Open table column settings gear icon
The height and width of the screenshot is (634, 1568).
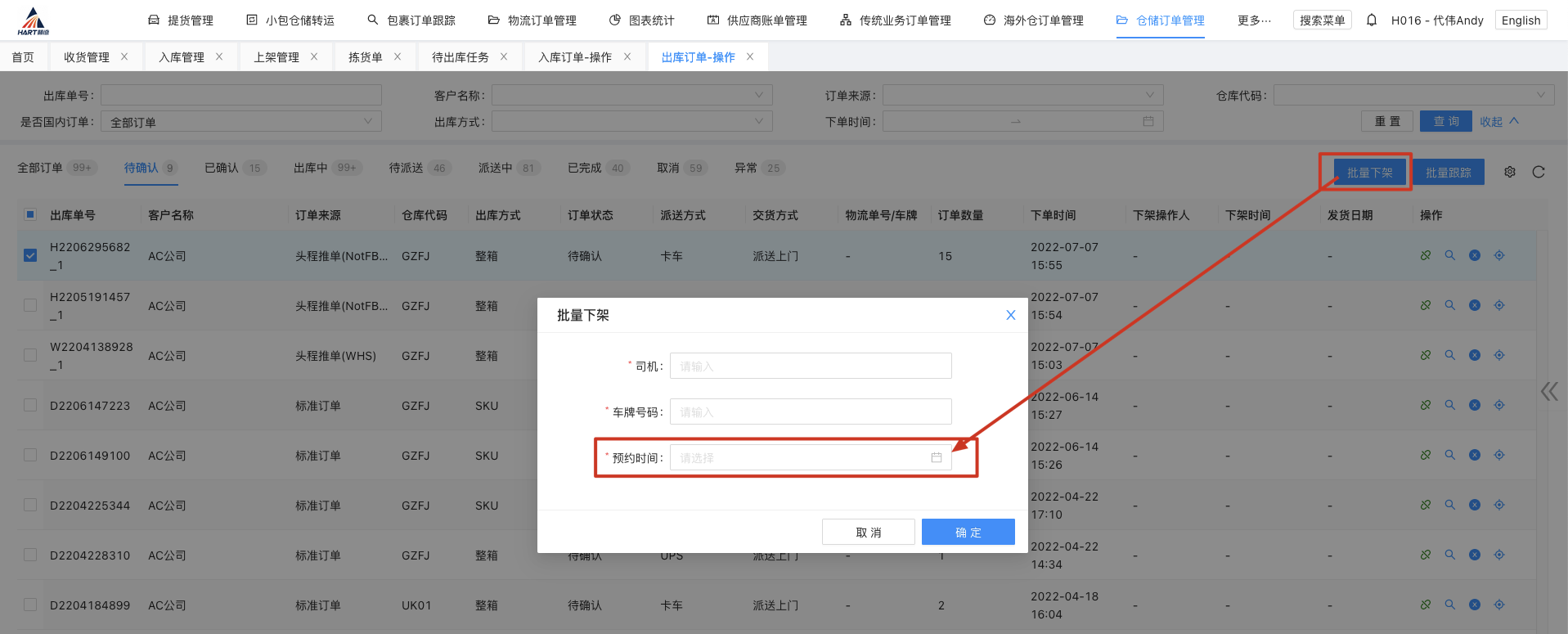(x=1510, y=172)
